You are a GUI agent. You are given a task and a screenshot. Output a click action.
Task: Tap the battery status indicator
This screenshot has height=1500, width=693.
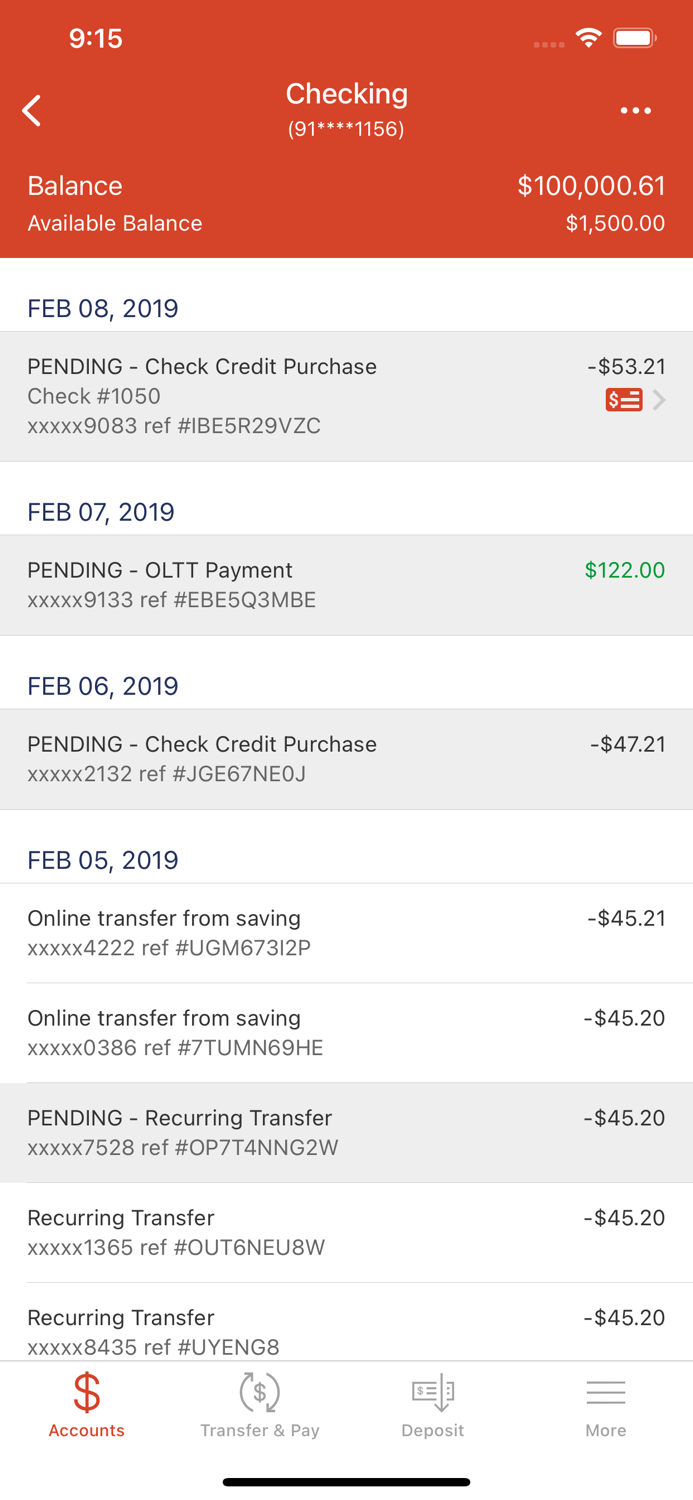pos(635,38)
